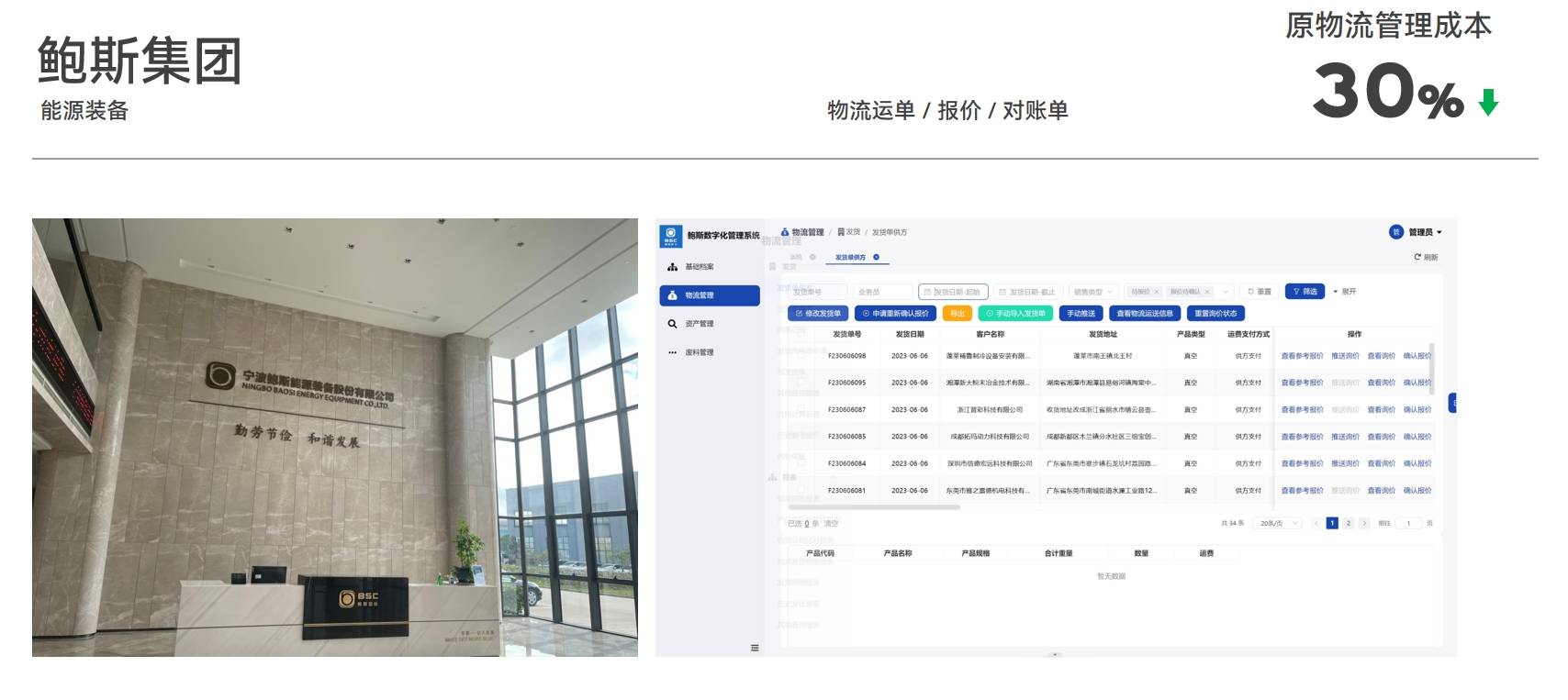Open the 销售类型 dropdown
Screen dimensions: 1568x700
(1093, 292)
